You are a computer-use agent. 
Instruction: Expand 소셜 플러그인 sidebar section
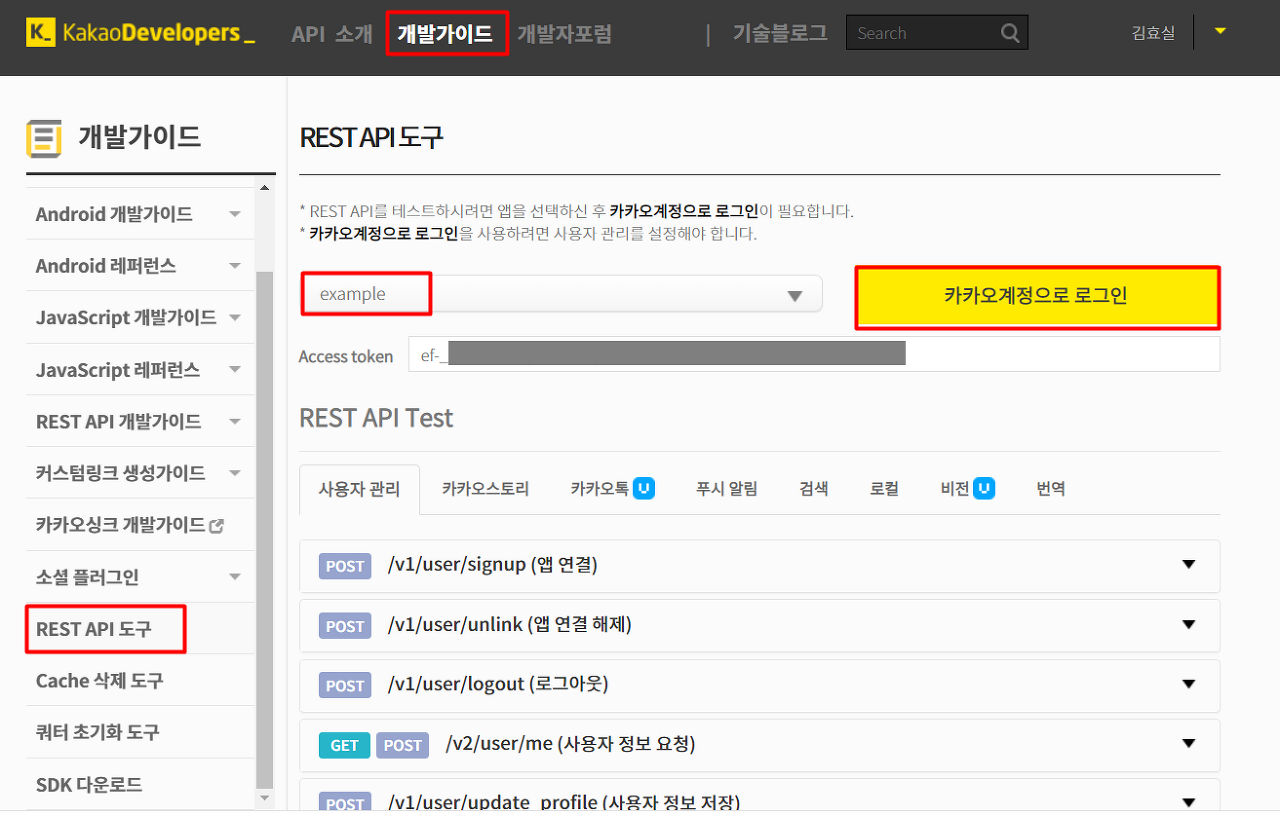coord(234,577)
